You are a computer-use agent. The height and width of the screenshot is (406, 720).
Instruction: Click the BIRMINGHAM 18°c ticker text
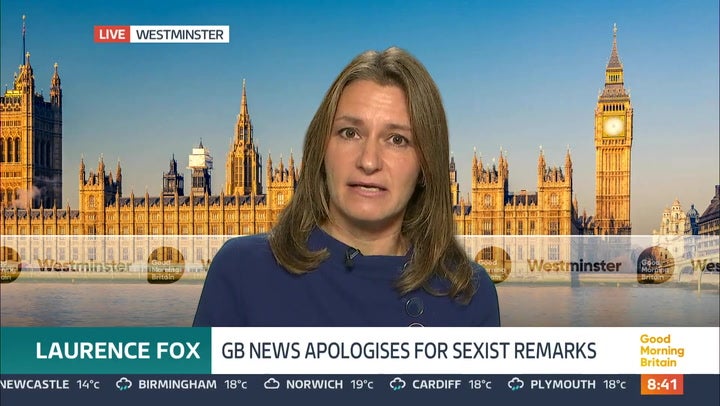click(x=193, y=384)
